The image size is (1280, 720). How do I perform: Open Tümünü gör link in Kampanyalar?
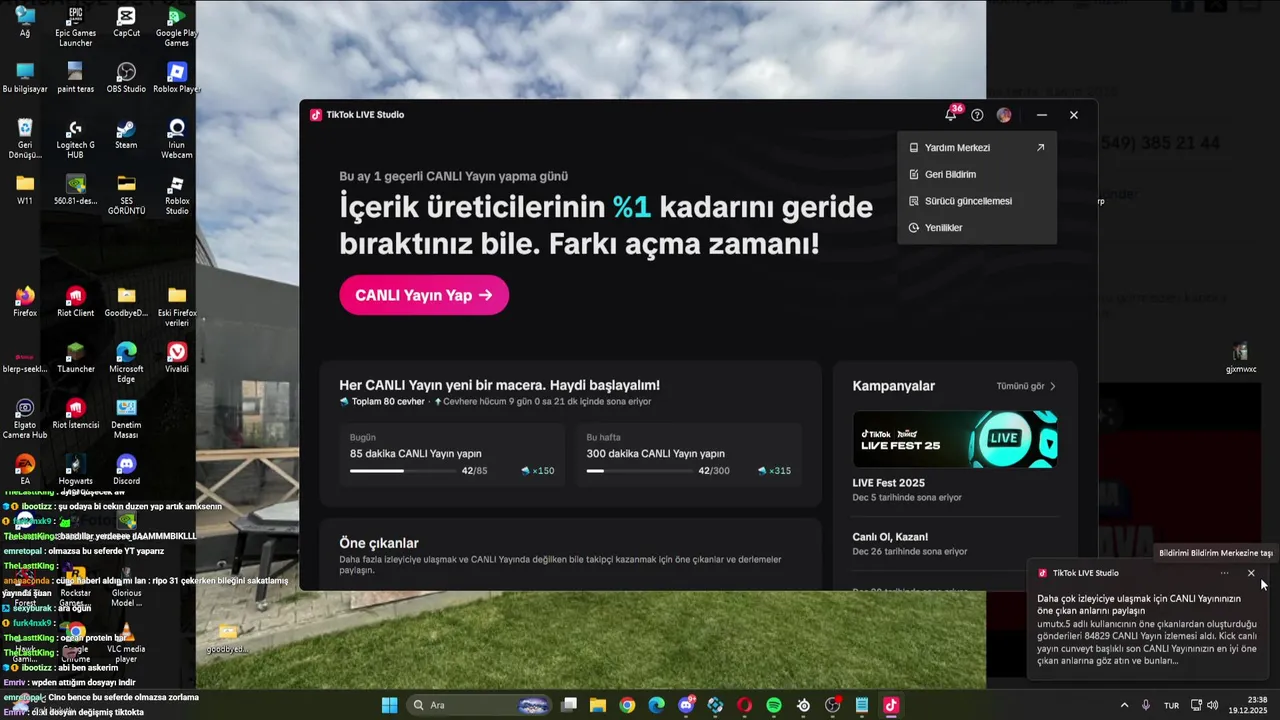coord(1026,386)
